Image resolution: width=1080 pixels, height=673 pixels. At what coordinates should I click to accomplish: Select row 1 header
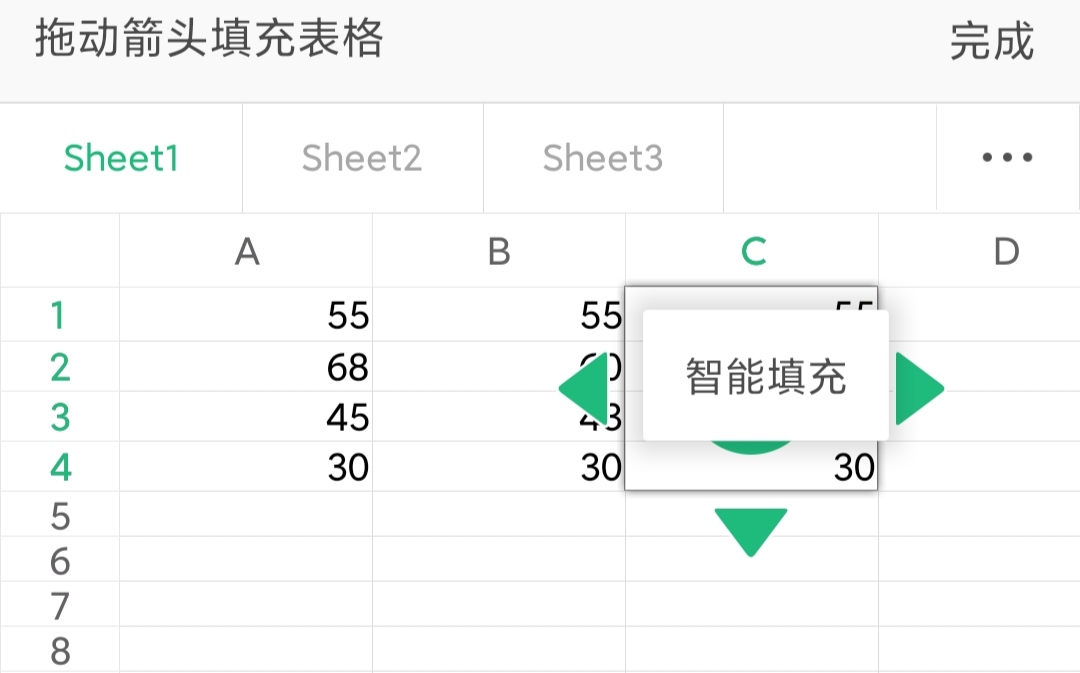pos(59,316)
